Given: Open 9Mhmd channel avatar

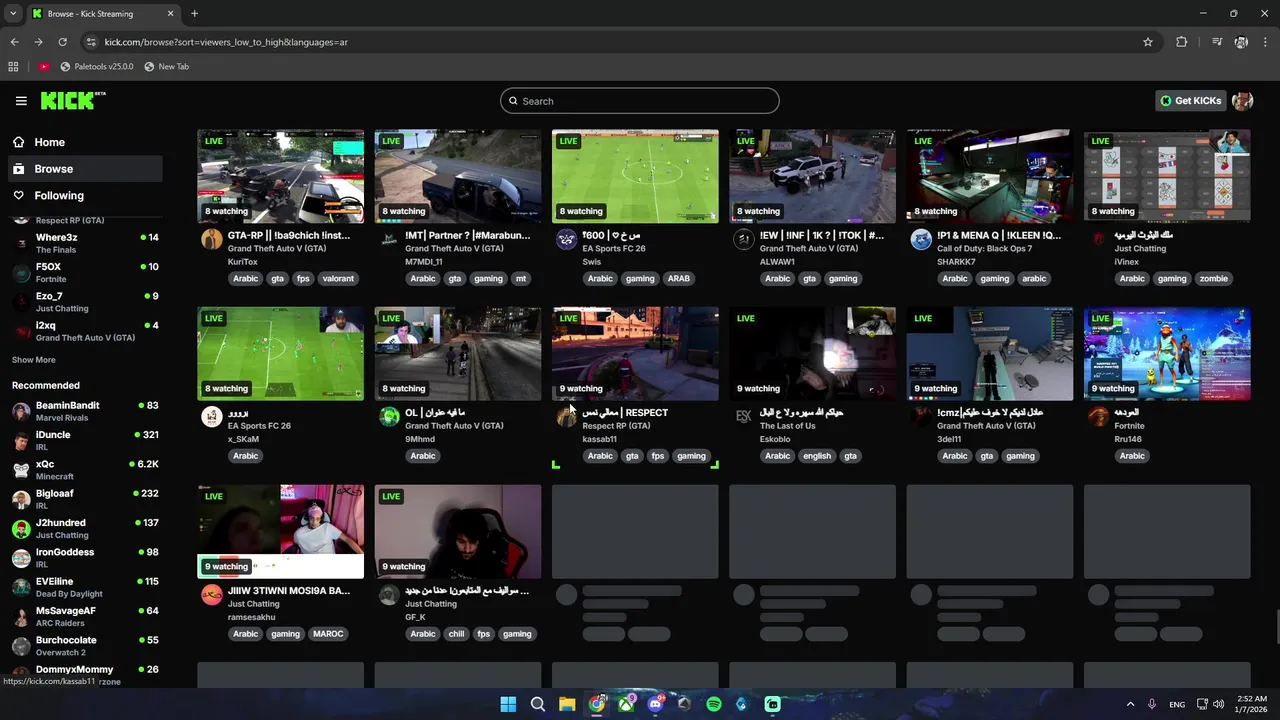Looking at the screenshot, I should (389, 416).
